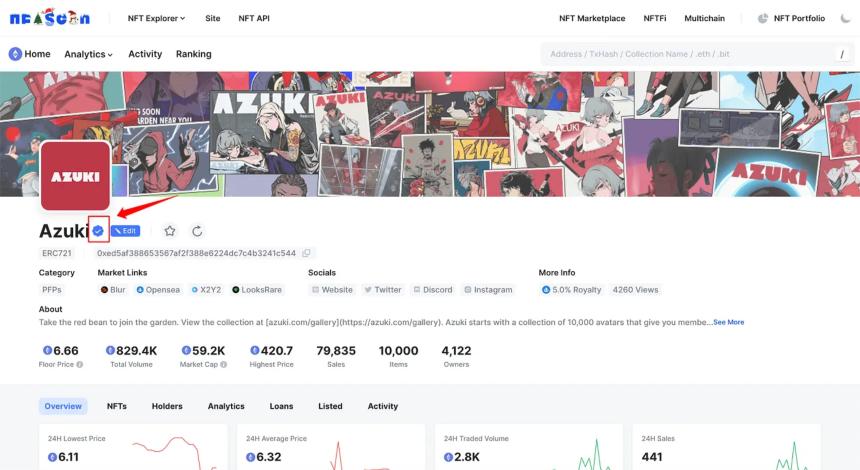Viewport: 860px width, 470px height.
Task: Click the blue Edit button
Action: pos(126,231)
